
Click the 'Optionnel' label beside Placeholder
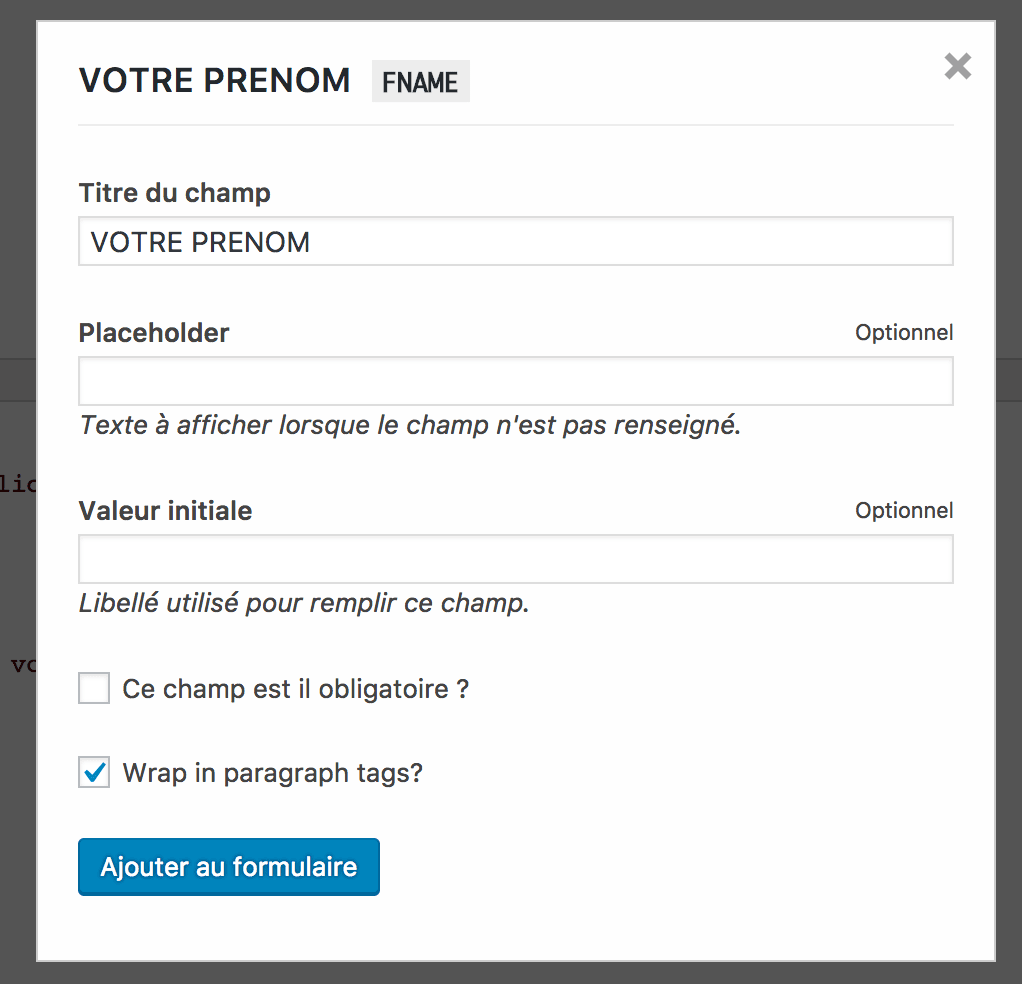pos(903,332)
